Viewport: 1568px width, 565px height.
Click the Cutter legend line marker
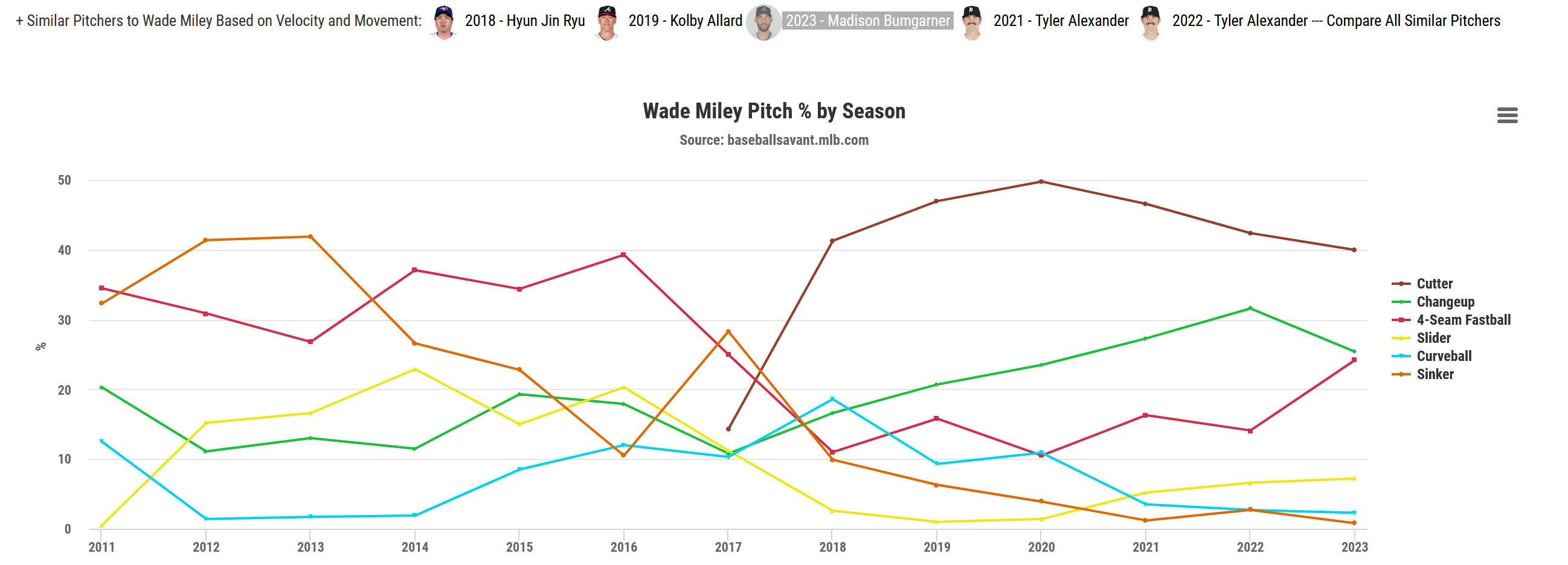click(1401, 284)
